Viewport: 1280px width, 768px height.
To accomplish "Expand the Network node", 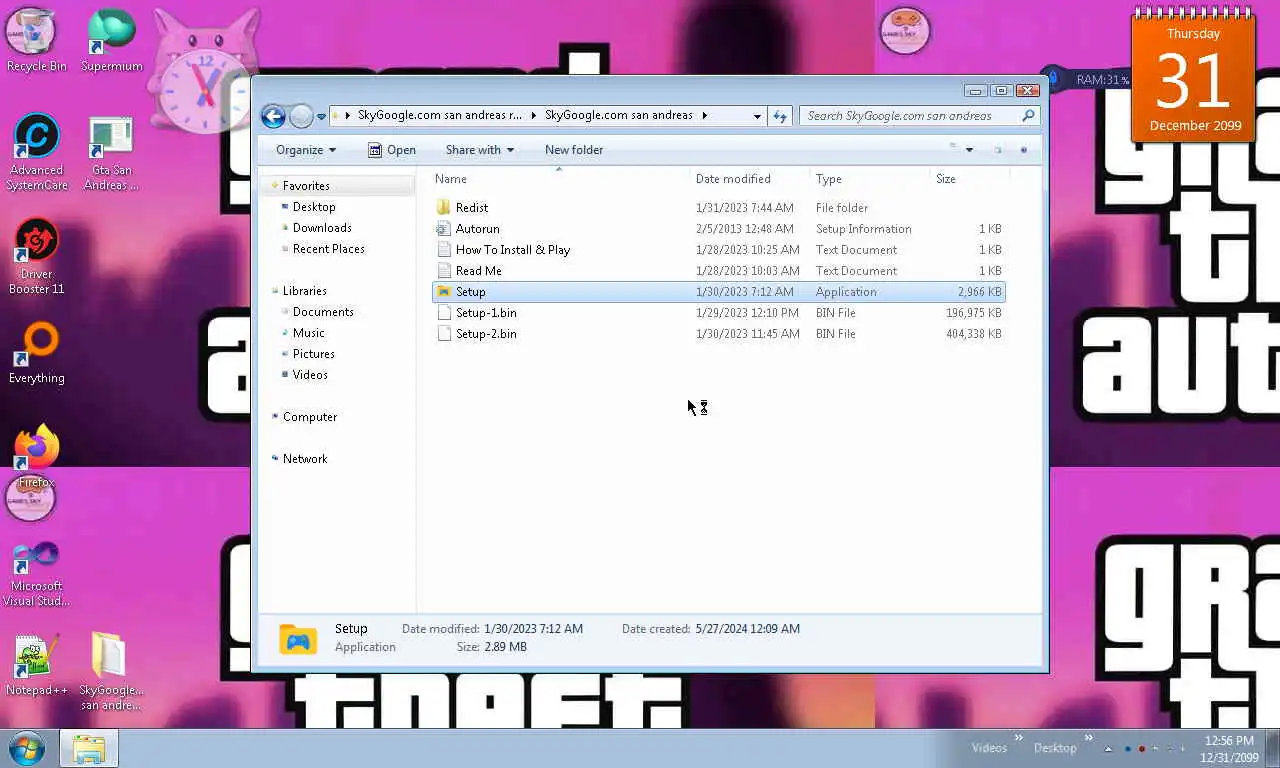I will click(275, 459).
